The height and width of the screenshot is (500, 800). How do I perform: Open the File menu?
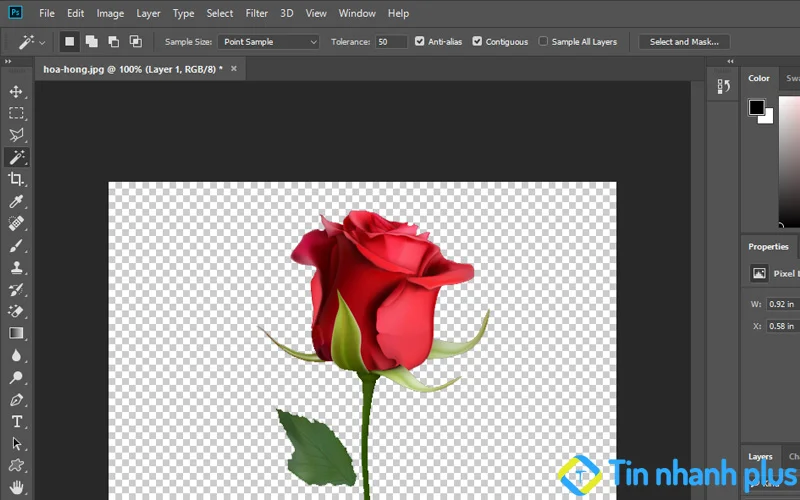point(46,13)
